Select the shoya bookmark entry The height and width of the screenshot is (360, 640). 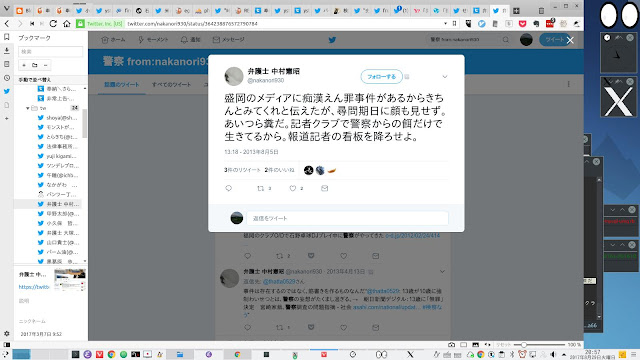(57, 118)
